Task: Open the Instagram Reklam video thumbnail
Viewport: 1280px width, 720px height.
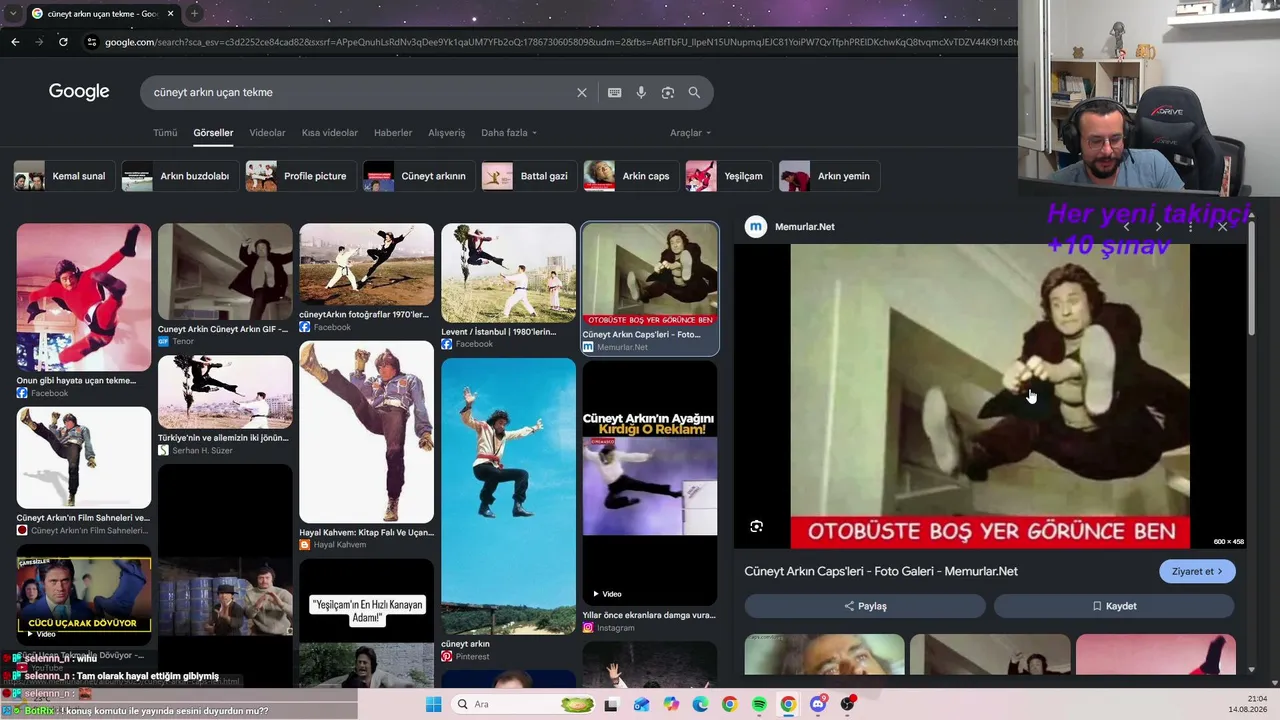Action: point(650,483)
